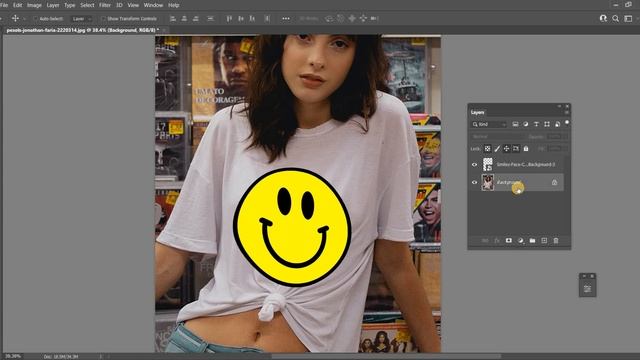
Task: Open the workspace switcher icon
Action: [x=629, y=18]
